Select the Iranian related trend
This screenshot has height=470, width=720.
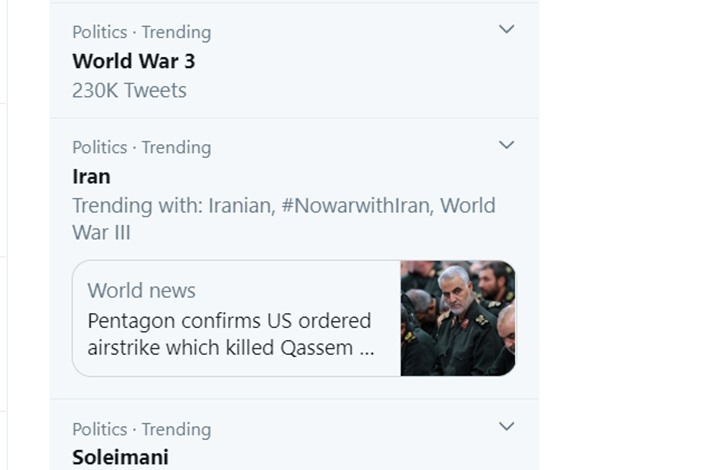(x=239, y=206)
